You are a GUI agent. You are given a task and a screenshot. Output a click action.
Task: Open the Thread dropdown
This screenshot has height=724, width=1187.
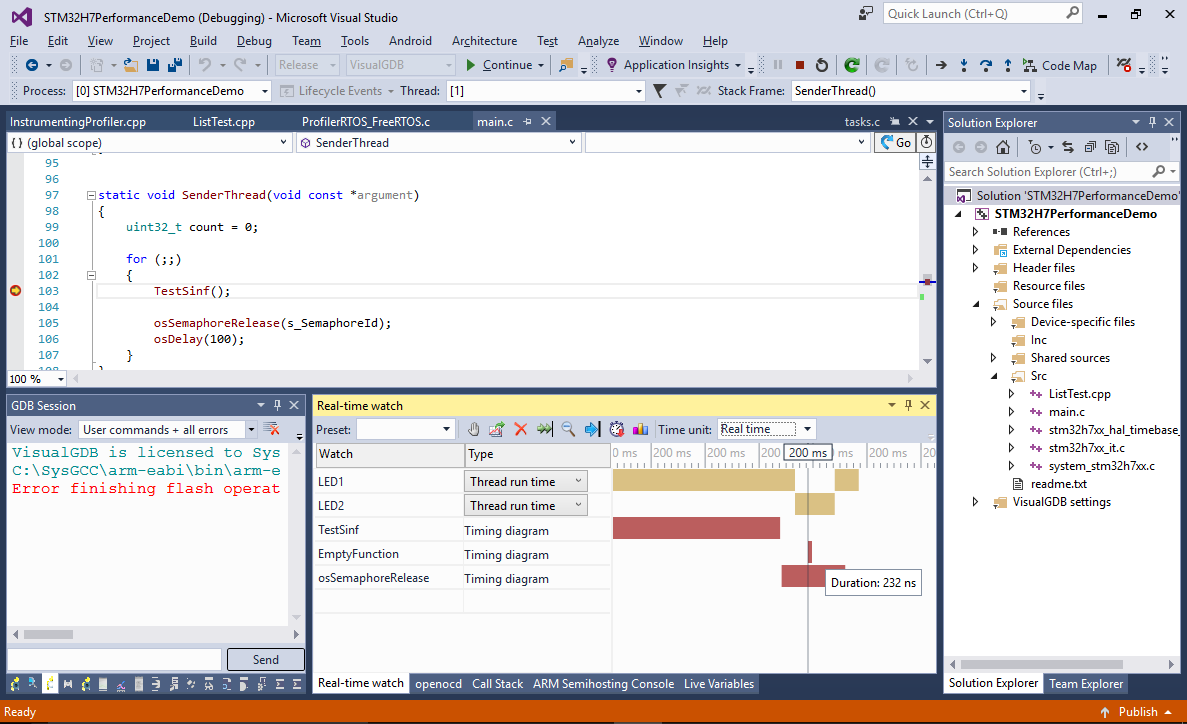[638, 91]
